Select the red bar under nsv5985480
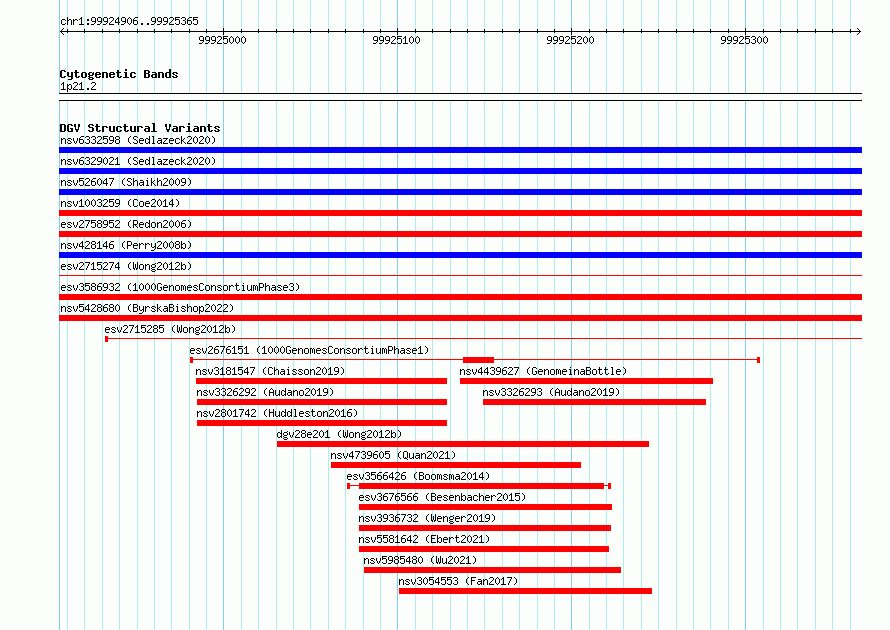This screenshot has width=890, height=630. click(492, 570)
